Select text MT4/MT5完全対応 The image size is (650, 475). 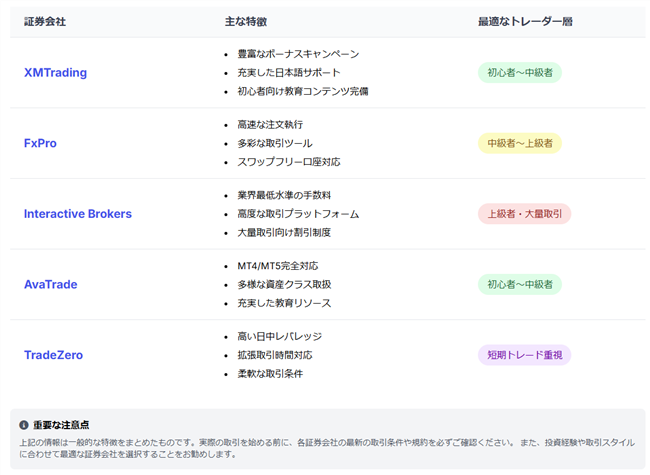[278, 266]
